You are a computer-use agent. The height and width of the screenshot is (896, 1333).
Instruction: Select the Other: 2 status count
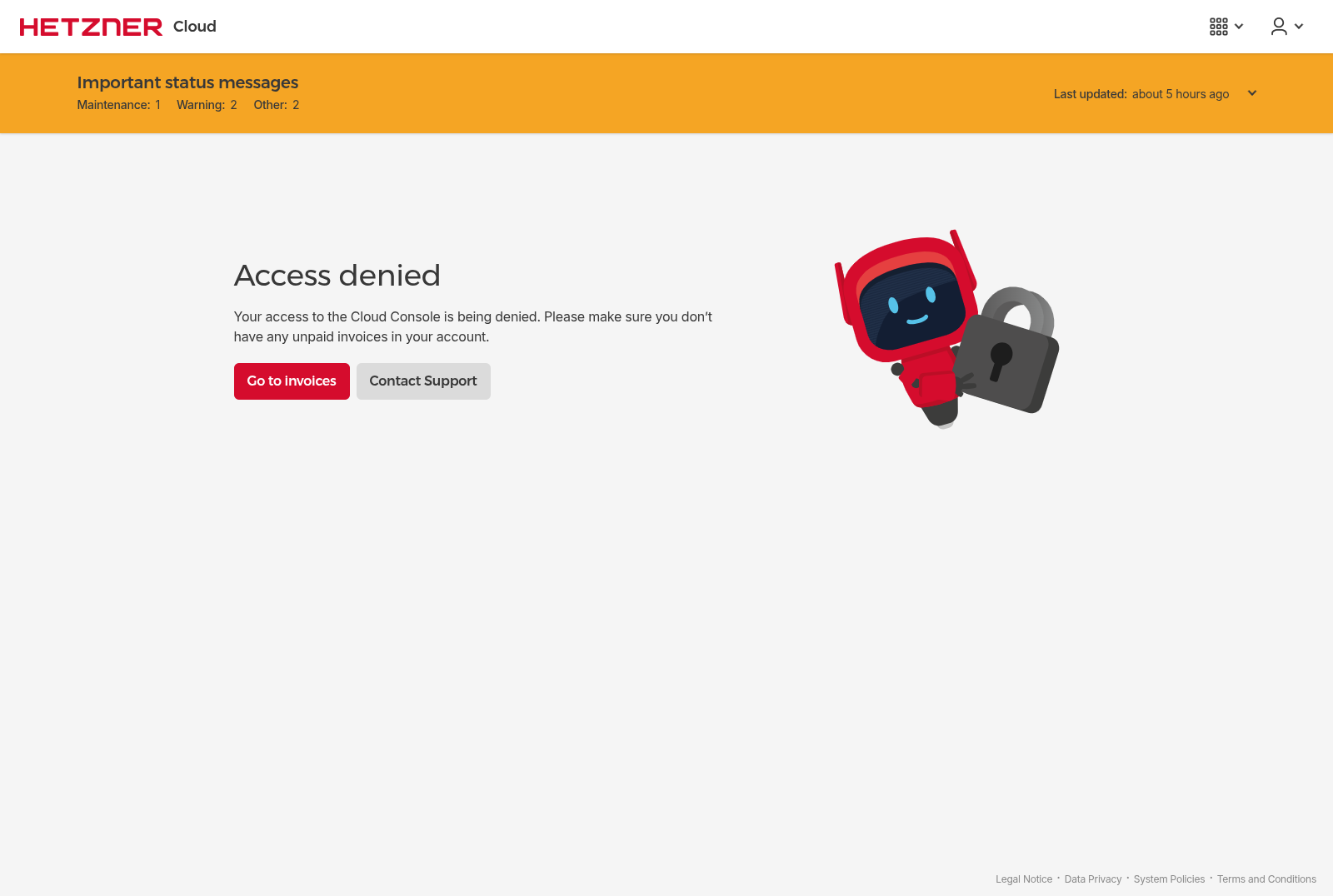[x=276, y=105]
